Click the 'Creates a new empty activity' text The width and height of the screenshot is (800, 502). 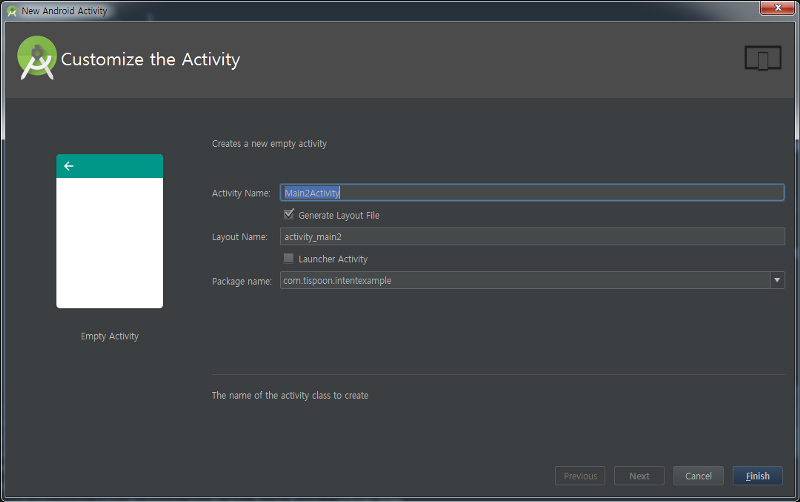tap(269, 144)
